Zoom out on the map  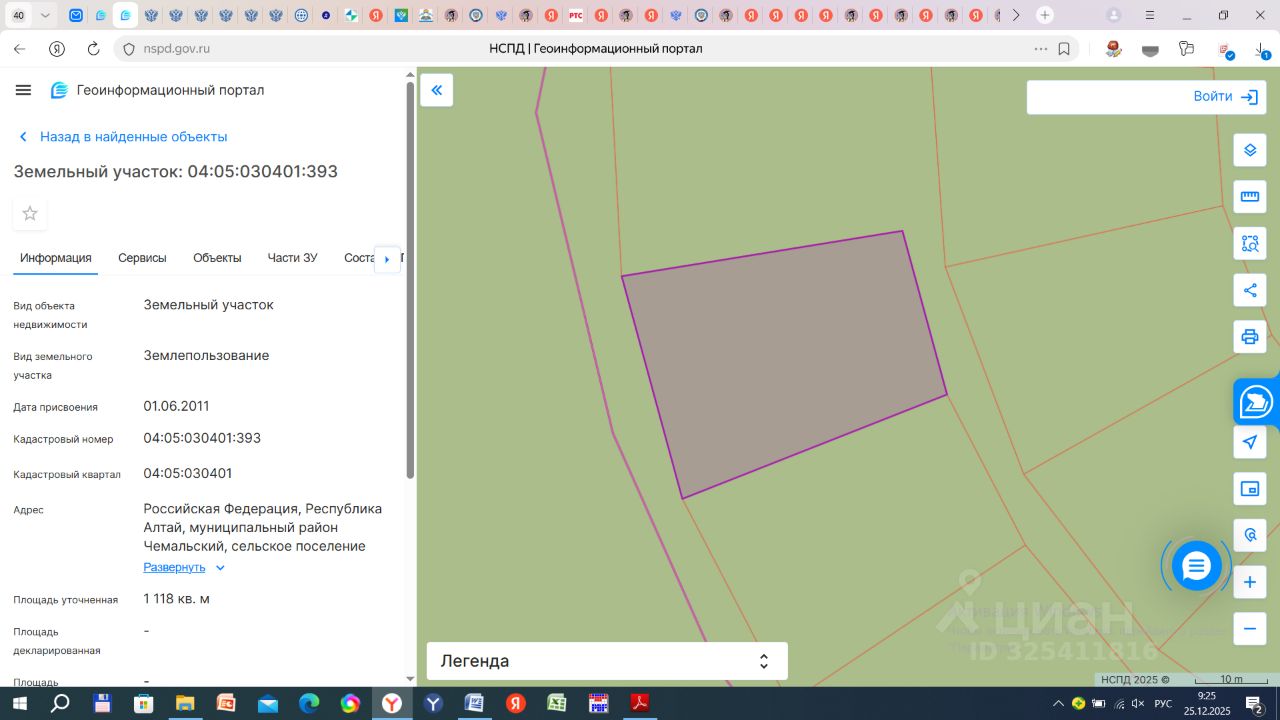click(x=1250, y=629)
